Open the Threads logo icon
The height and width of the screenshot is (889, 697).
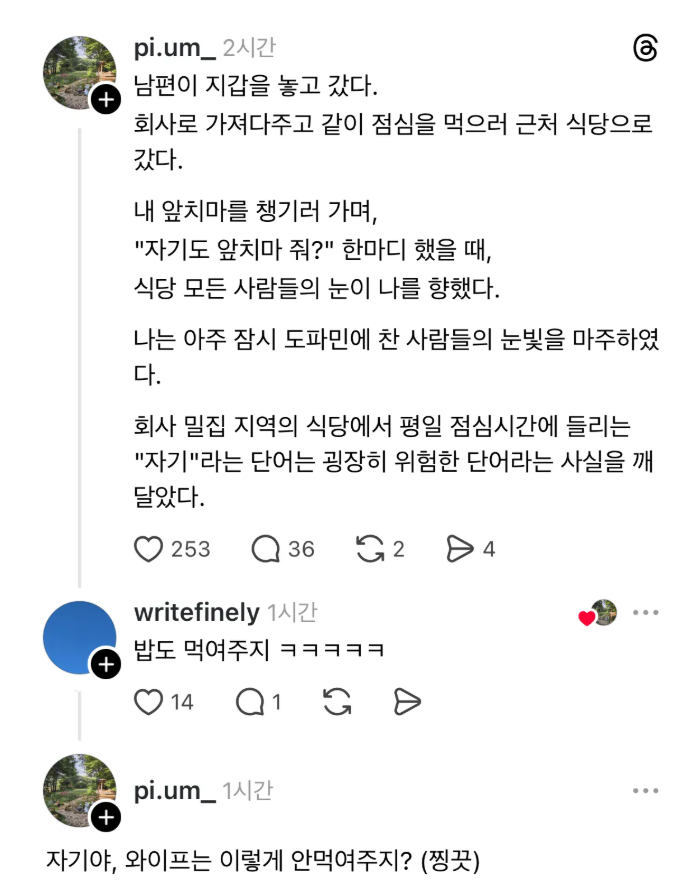click(x=646, y=48)
